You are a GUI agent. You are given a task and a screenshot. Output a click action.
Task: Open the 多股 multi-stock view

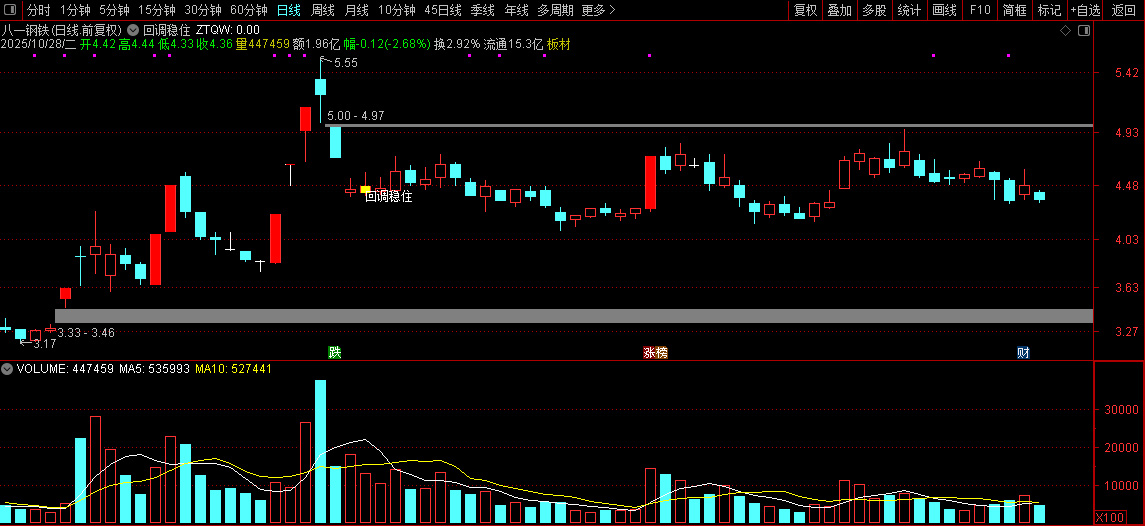pos(874,10)
